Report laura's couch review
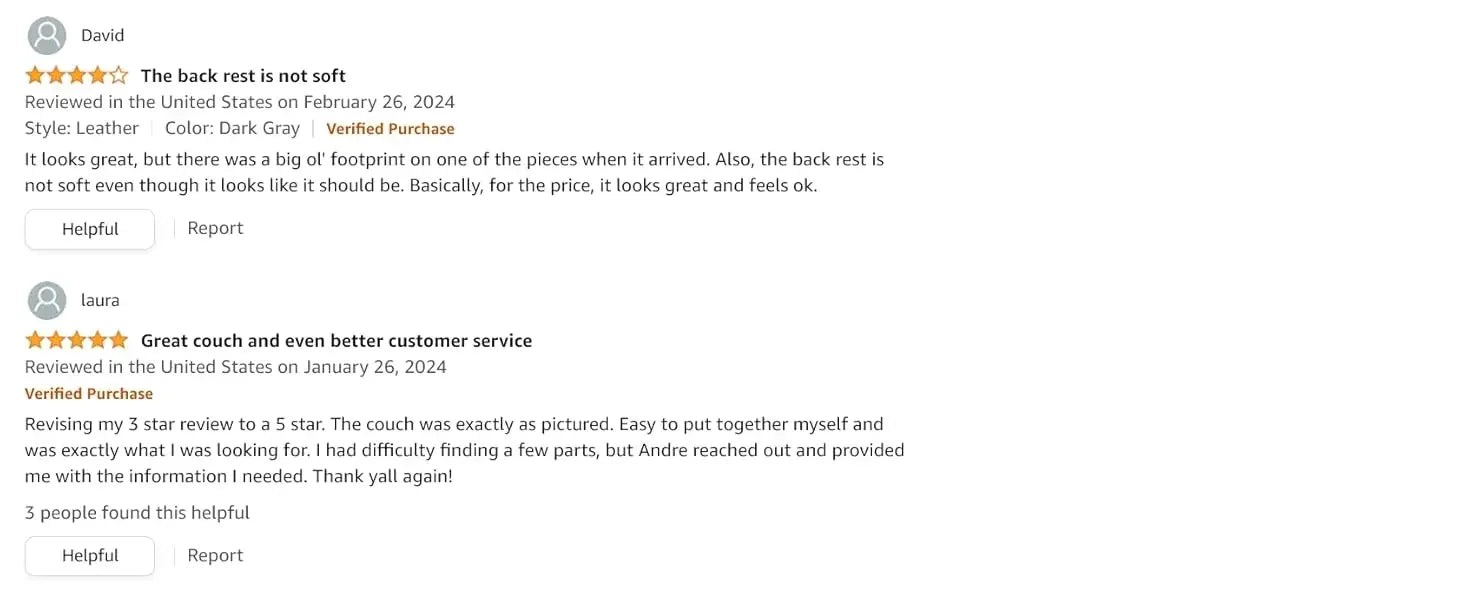 [215, 555]
